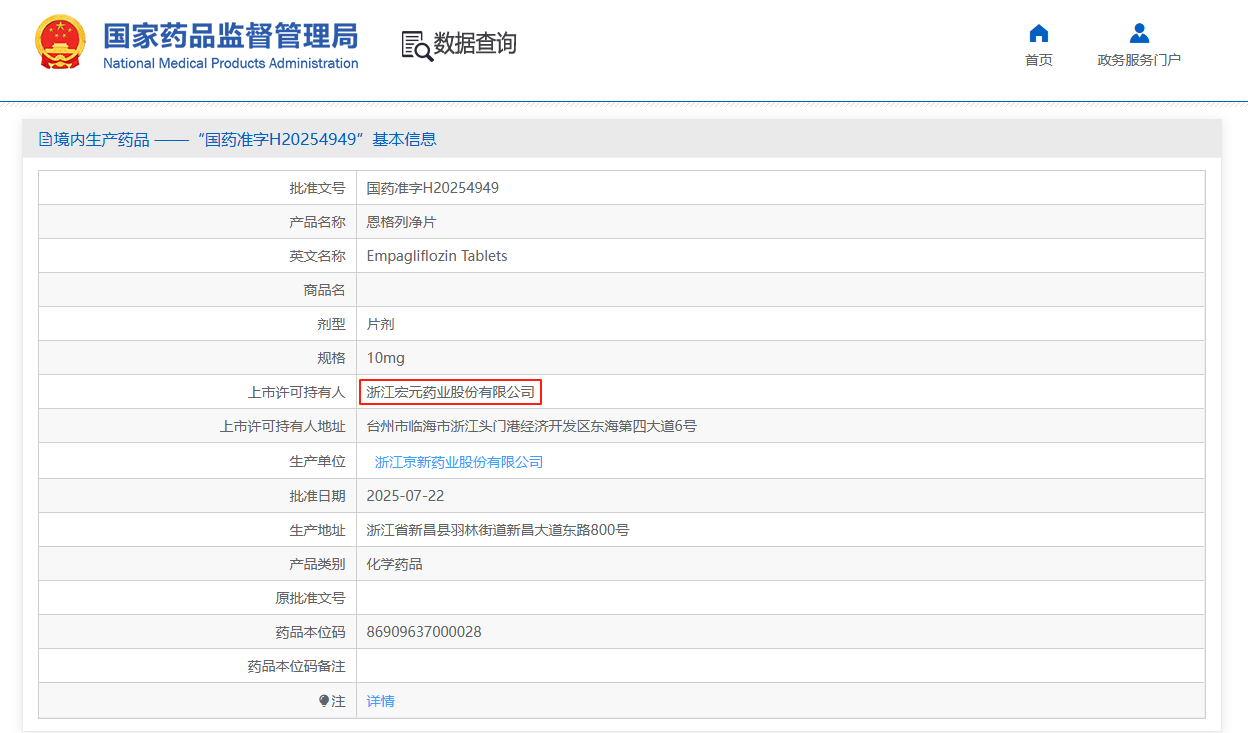
Task: Select the dosage form value 片剂
Action: tap(381, 324)
